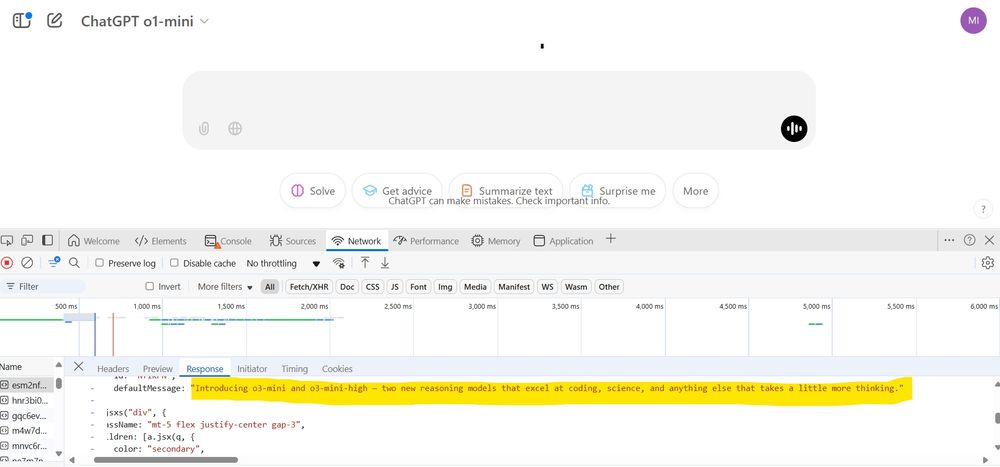Image resolution: width=1000 pixels, height=467 pixels.
Task: Filter requests by JS type
Action: pos(395,286)
